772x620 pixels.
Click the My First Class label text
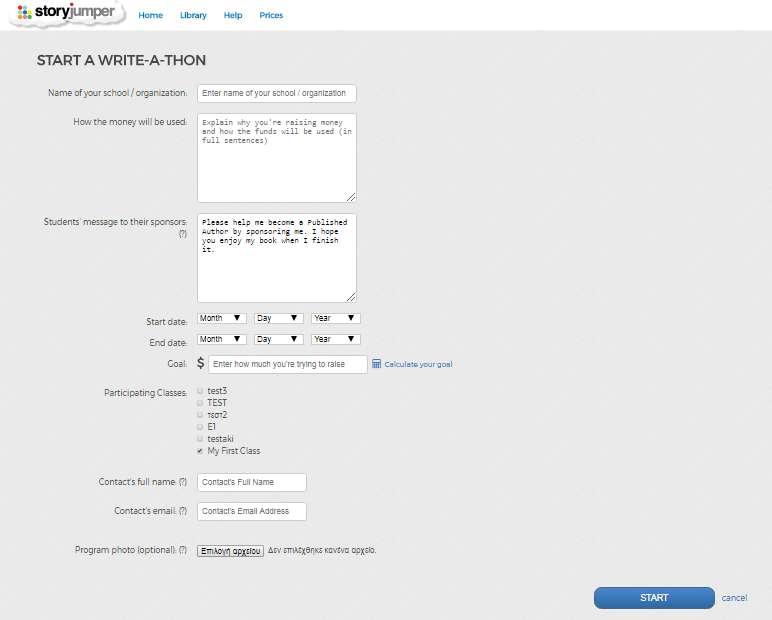(x=234, y=451)
